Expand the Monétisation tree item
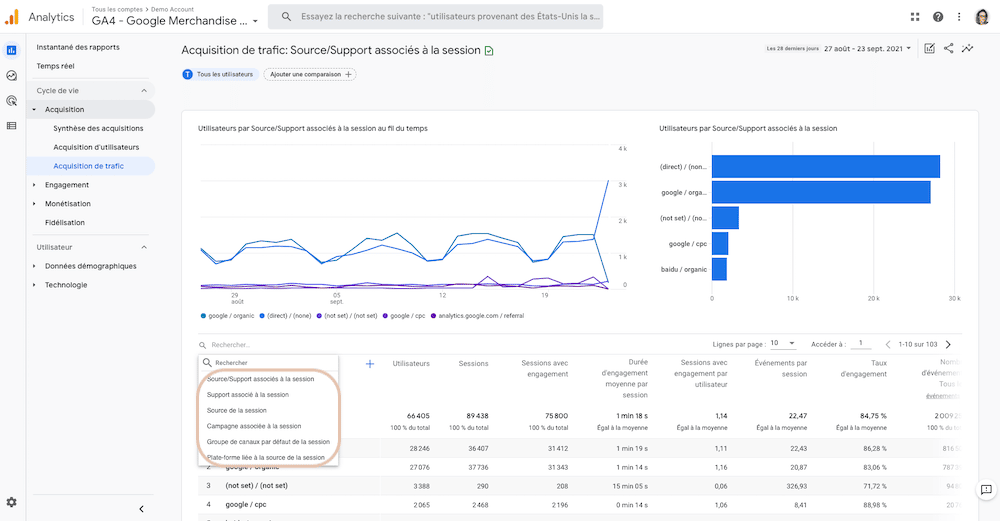 (x=34, y=204)
